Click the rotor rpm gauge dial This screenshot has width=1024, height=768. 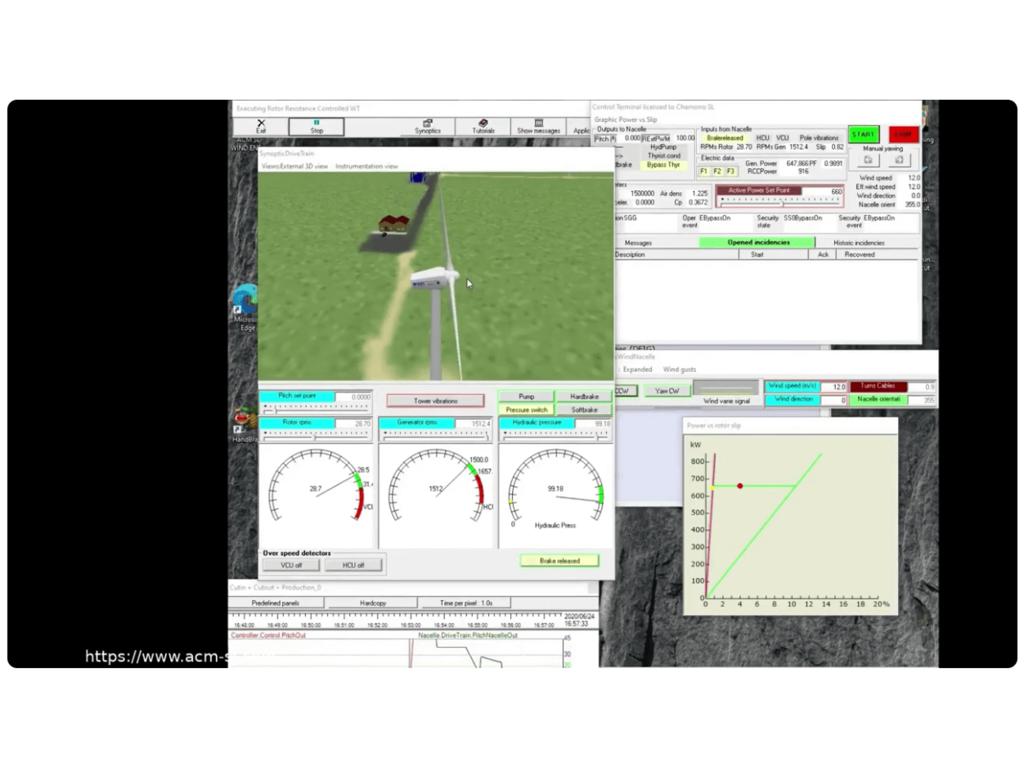pos(316,495)
